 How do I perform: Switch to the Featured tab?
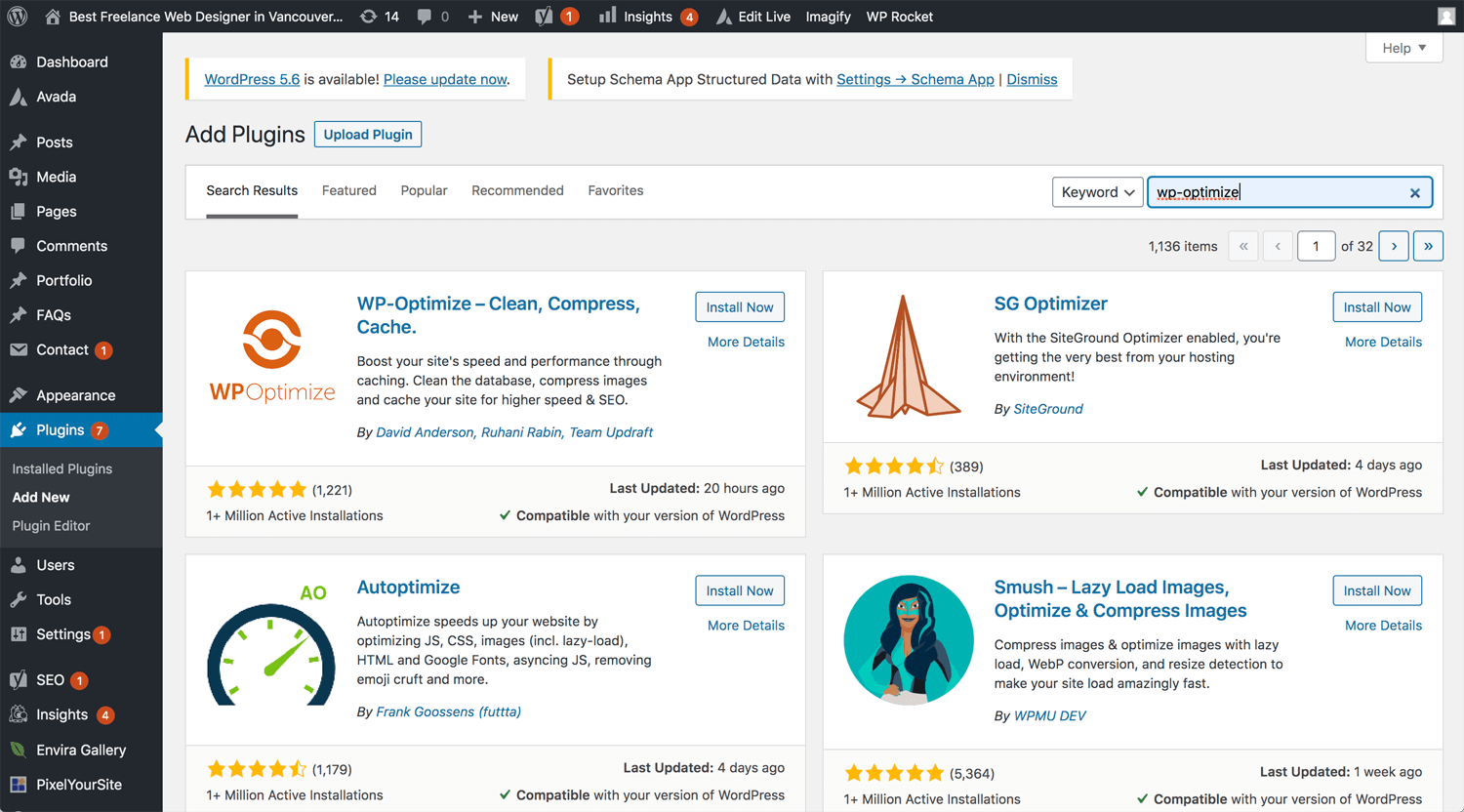[349, 190]
